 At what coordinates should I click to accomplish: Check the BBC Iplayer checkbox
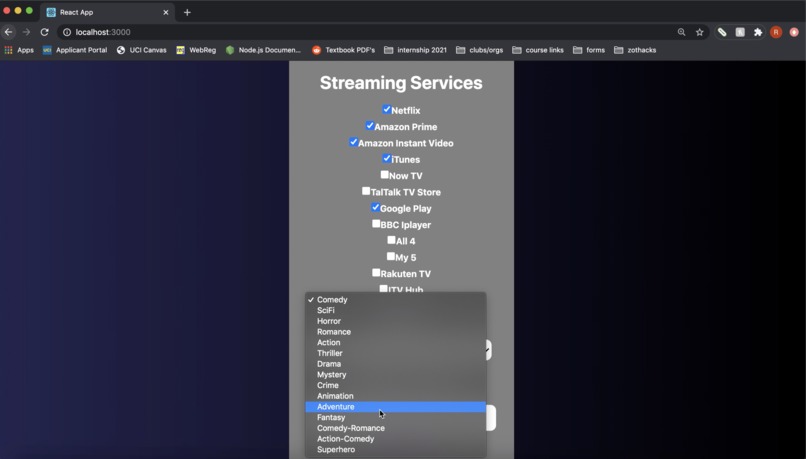coord(376,224)
